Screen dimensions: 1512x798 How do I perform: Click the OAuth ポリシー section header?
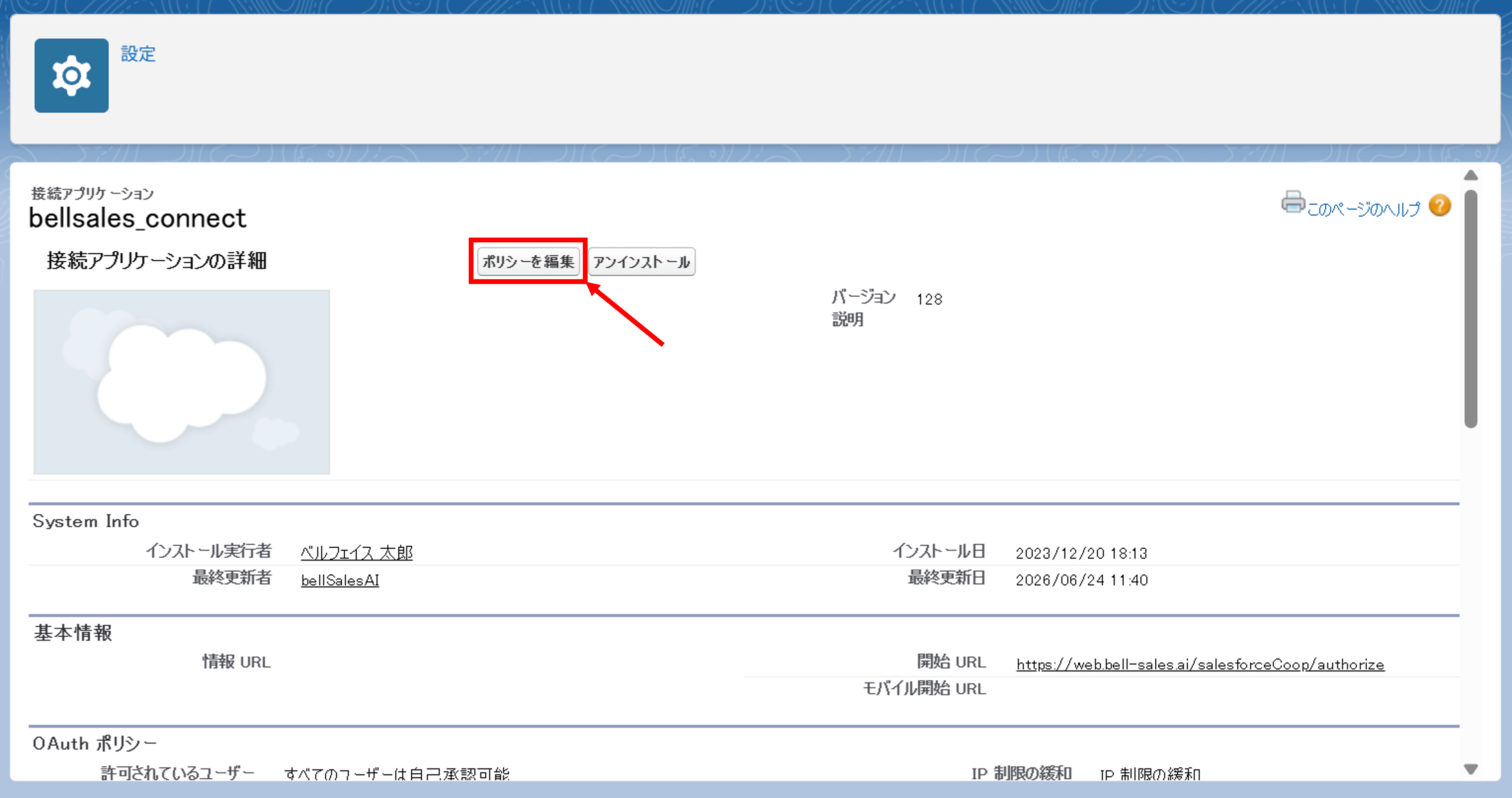point(94,743)
